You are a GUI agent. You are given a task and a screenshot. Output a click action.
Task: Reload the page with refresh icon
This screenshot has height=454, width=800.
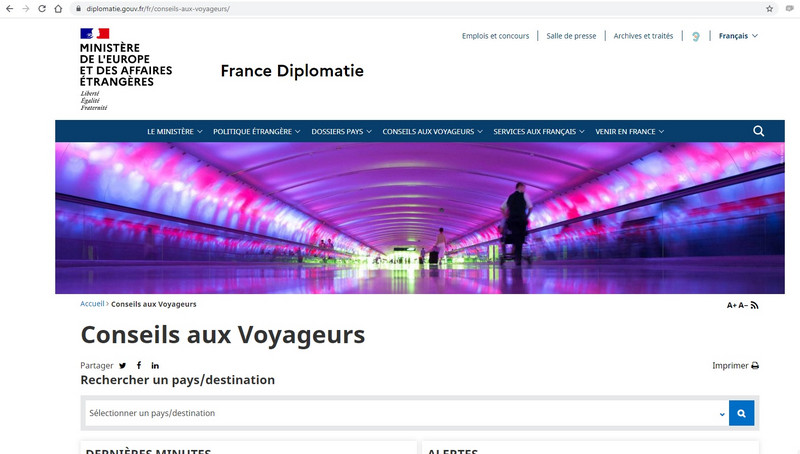[42, 9]
